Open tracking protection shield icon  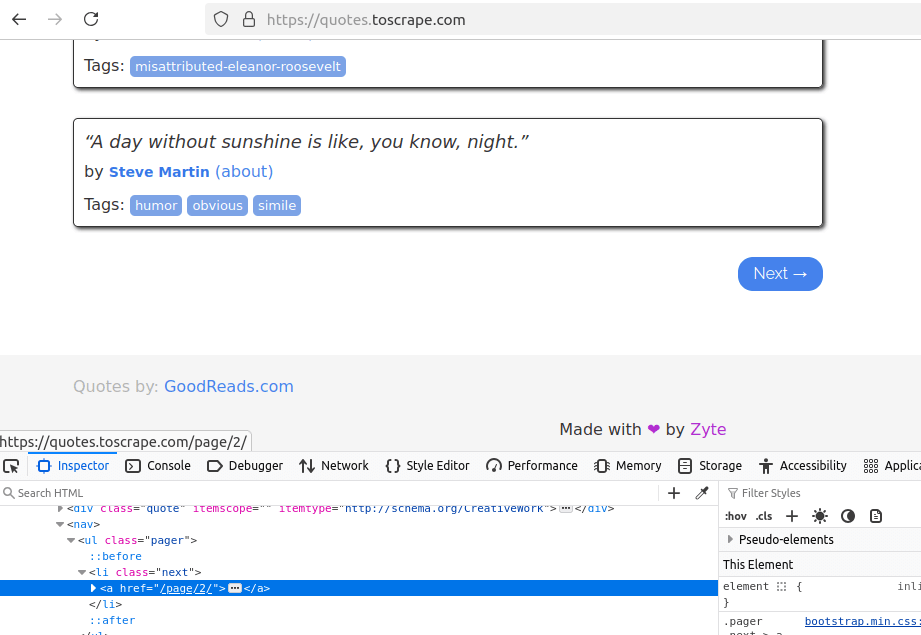[221, 19]
